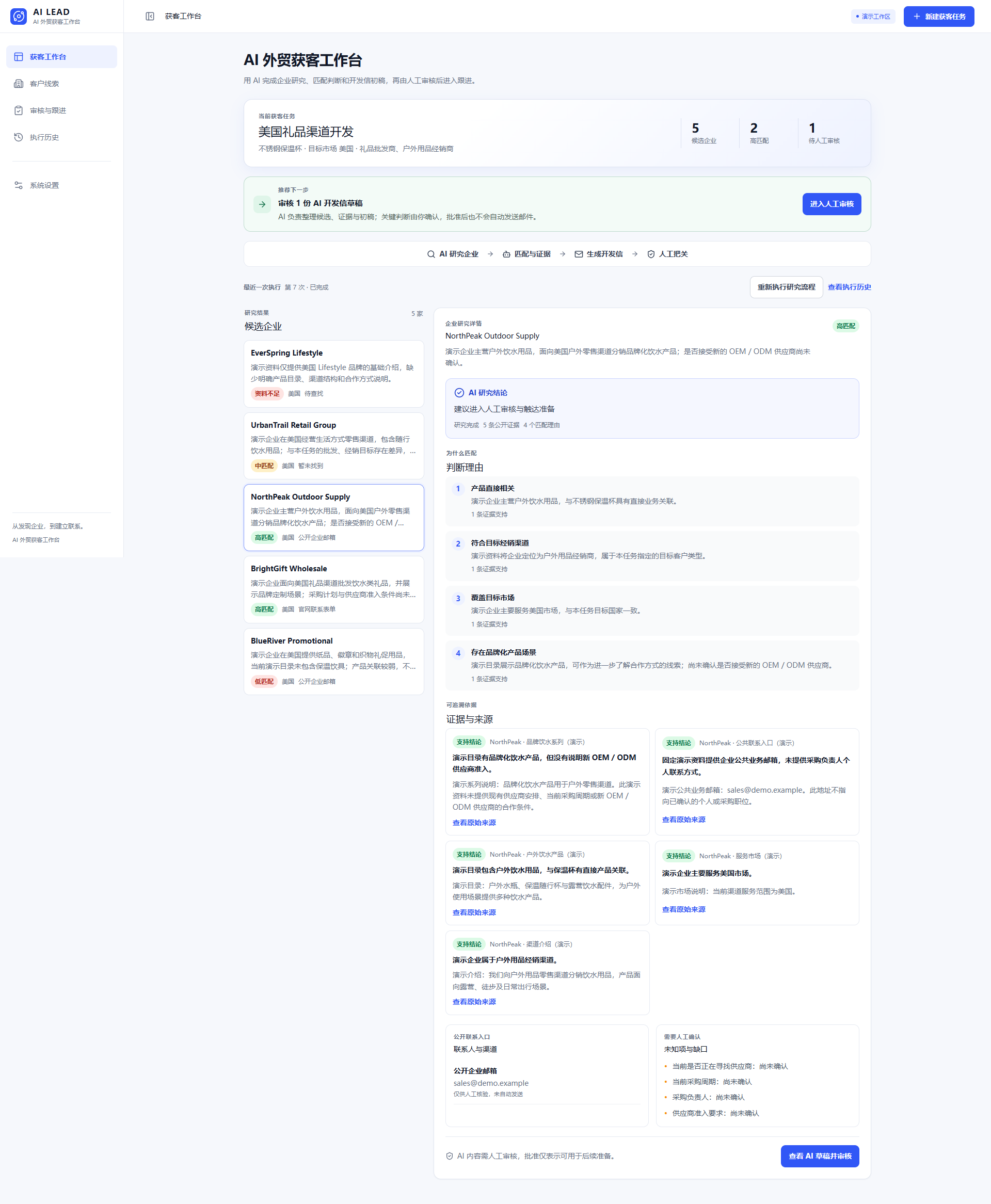Viewport: 991px width, 1204px height.
Task: Click sales@demo.example under 公开企业邮箱
Action: [491, 1083]
